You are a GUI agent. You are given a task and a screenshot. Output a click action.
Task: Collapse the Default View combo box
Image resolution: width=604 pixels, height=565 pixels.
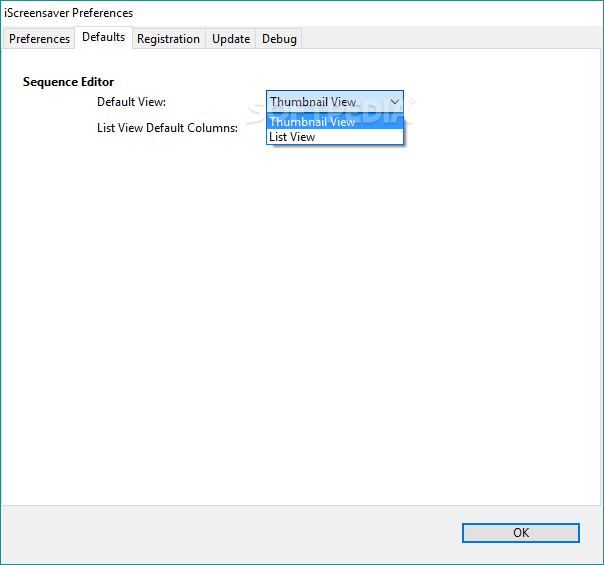[335, 102]
